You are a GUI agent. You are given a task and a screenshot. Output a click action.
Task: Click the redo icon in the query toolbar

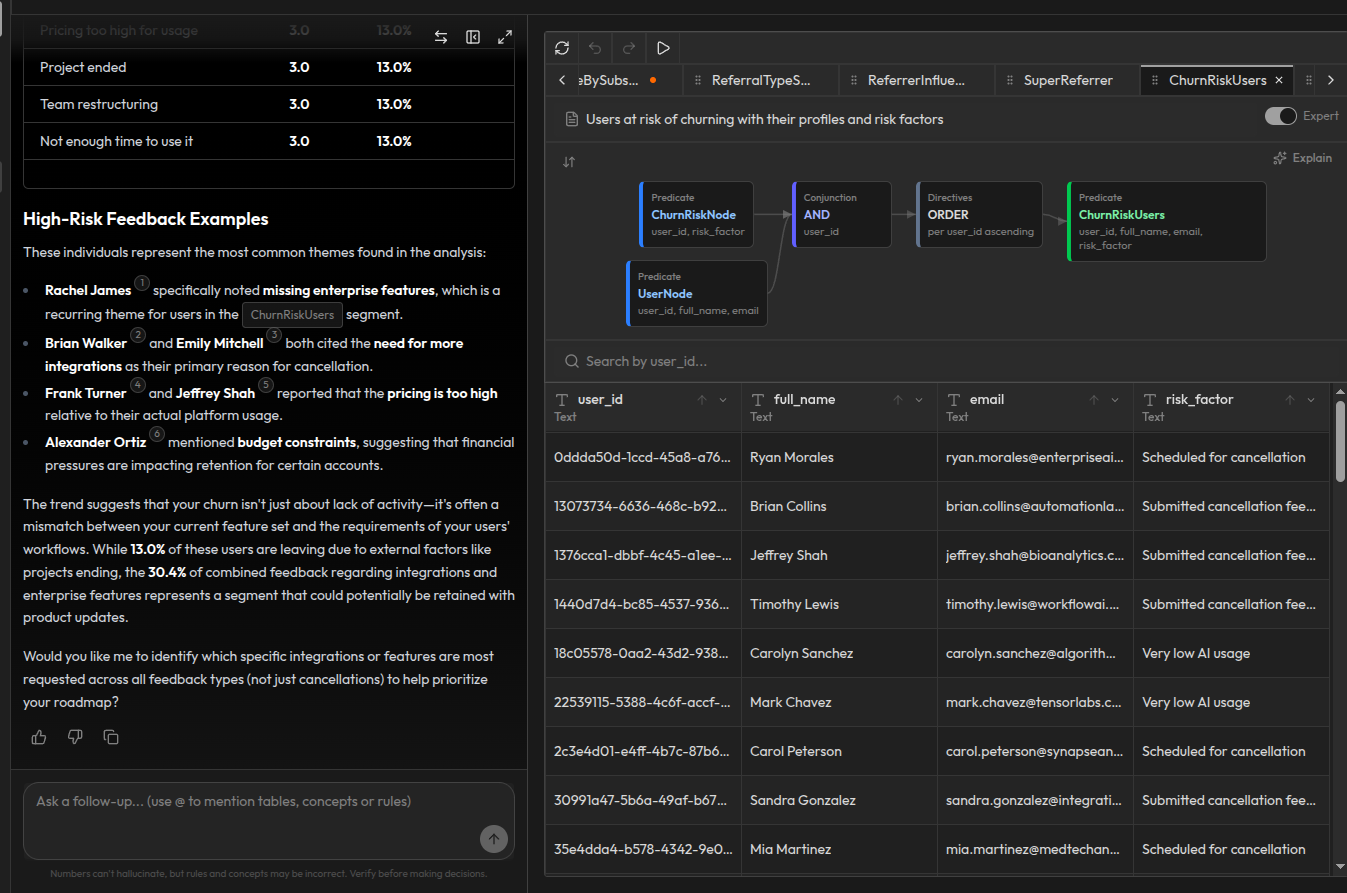click(628, 47)
